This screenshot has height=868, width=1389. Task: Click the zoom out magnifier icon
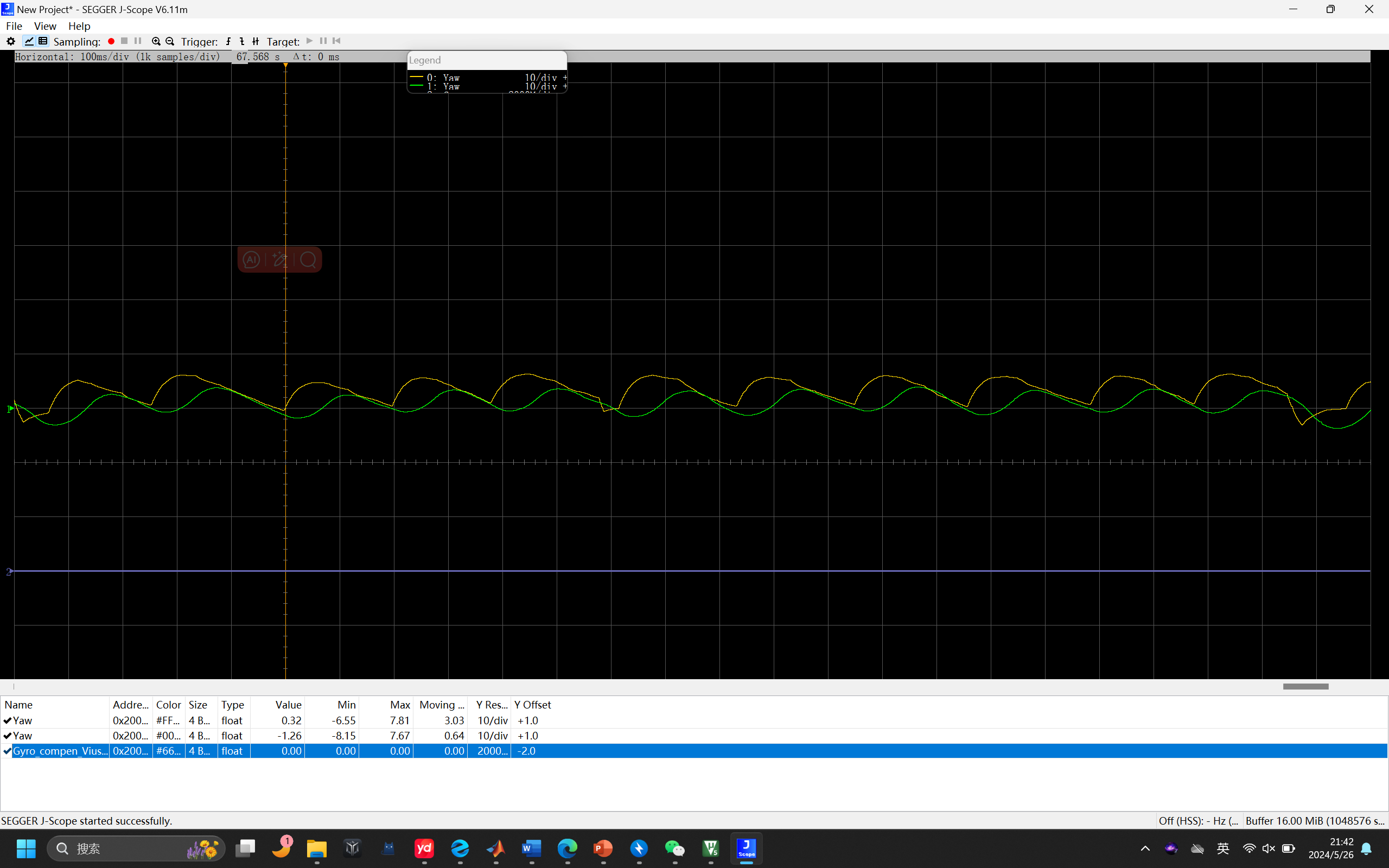pyautogui.click(x=170, y=41)
